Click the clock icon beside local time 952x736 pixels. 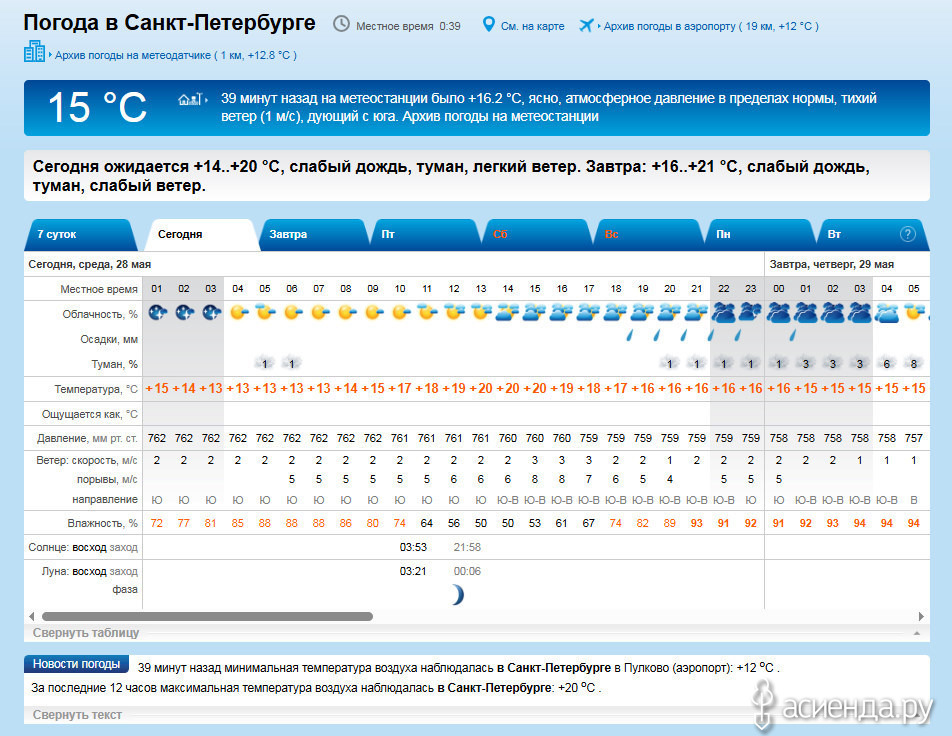click(341, 24)
